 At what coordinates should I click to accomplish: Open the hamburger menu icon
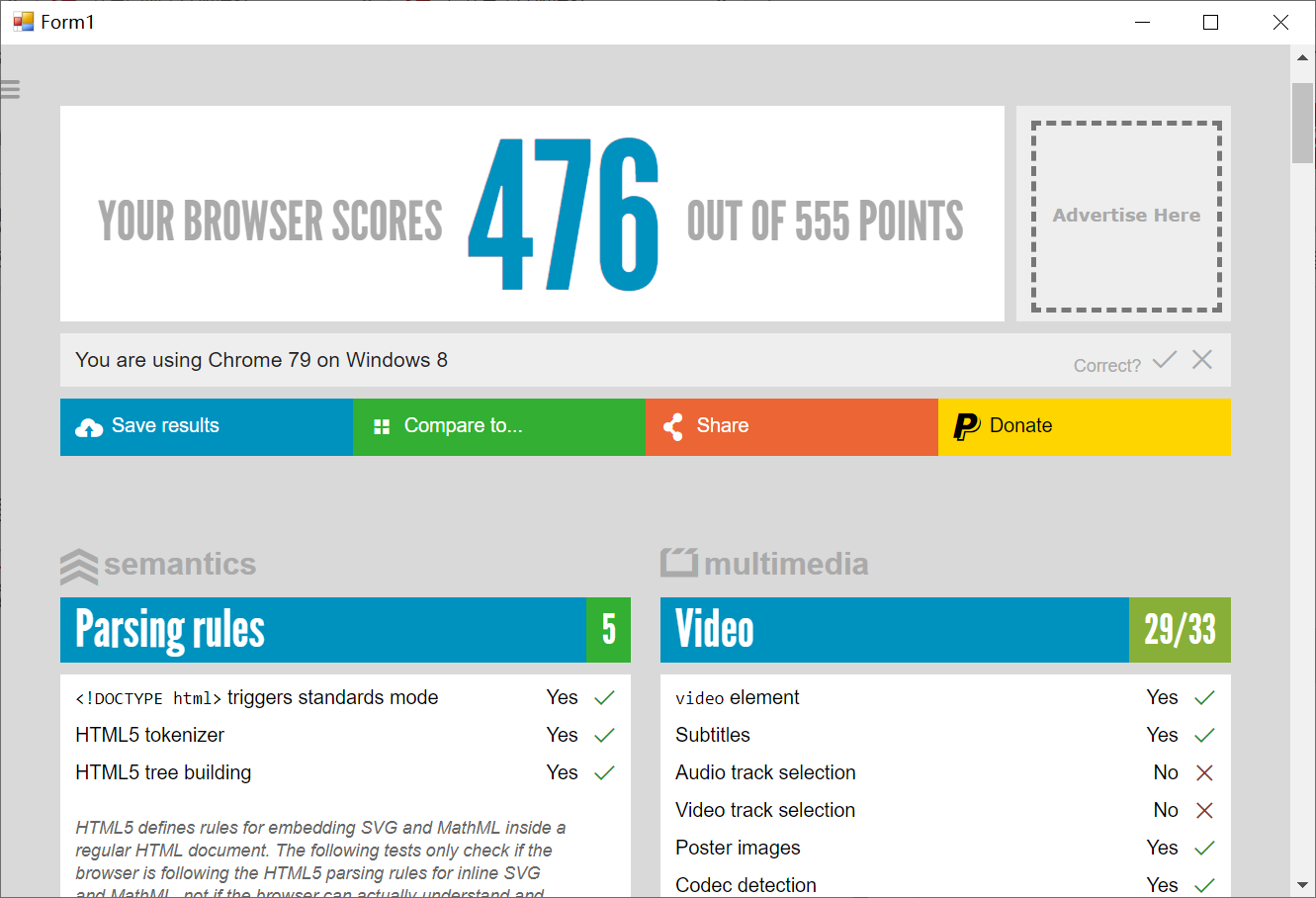tap(10, 90)
